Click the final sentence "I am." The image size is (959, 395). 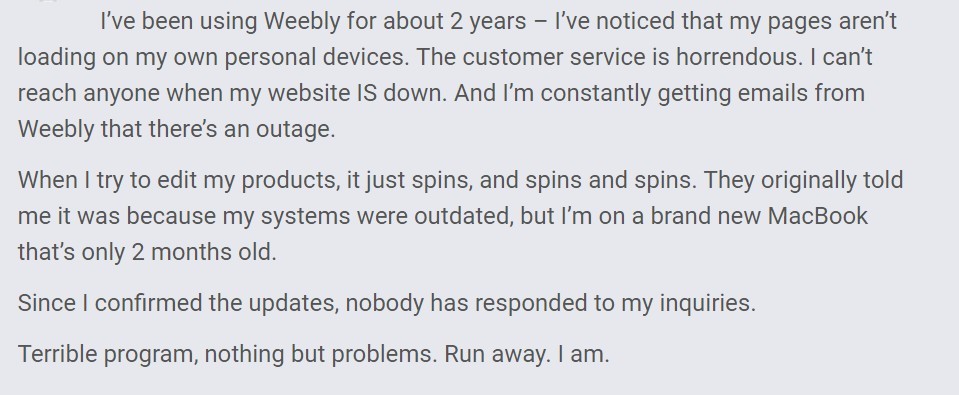tap(583, 354)
